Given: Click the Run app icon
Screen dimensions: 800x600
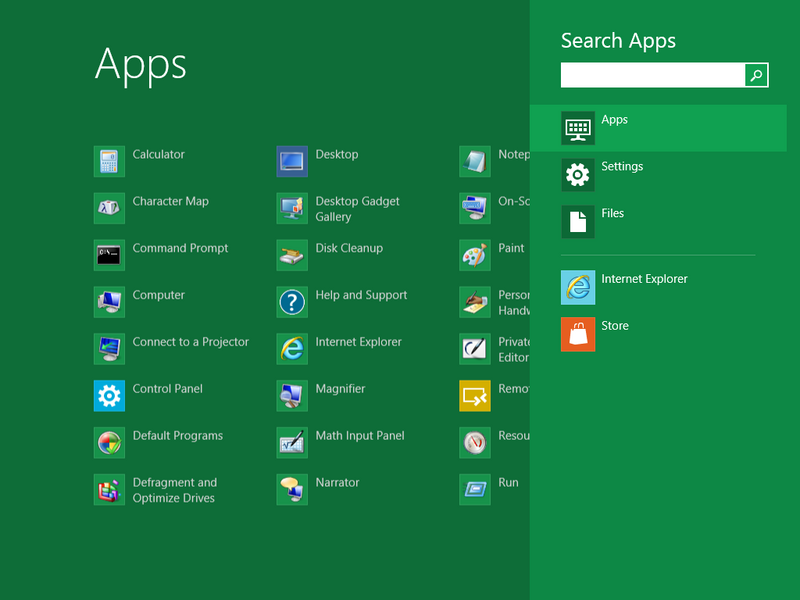Looking at the screenshot, I should click(475, 489).
